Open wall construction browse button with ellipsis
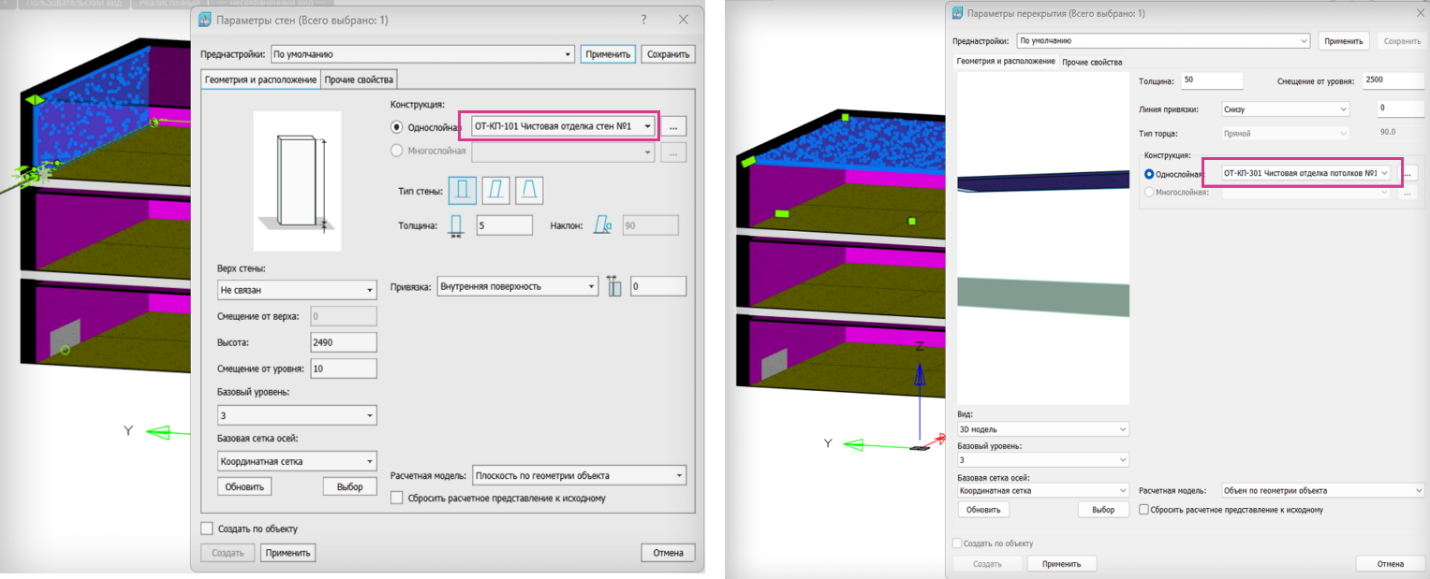 point(674,127)
